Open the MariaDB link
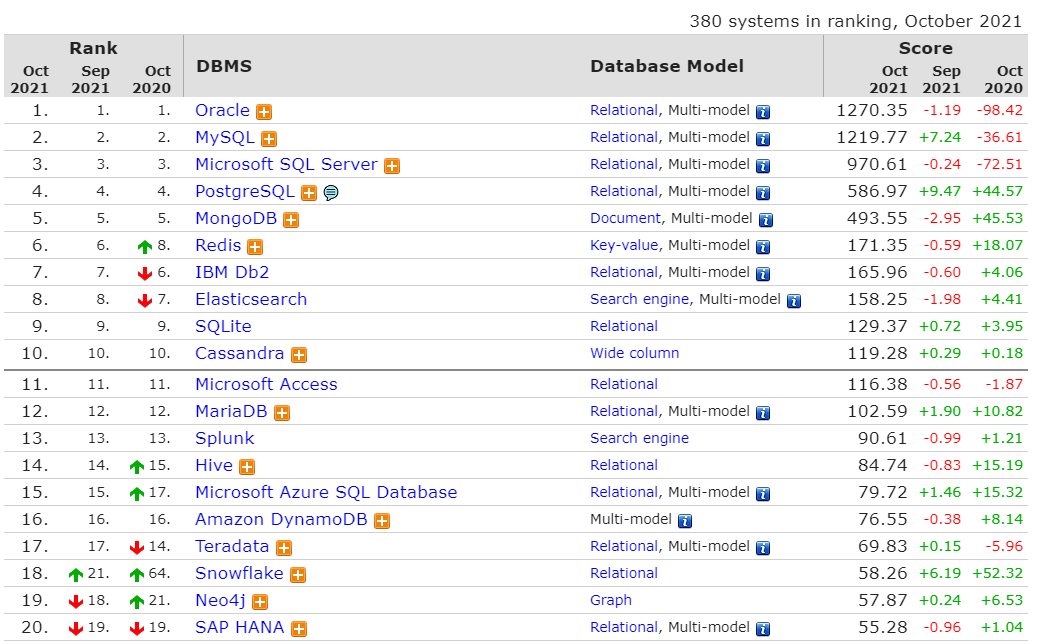Viewport: 1037px width, 644px height. [231, 412]
